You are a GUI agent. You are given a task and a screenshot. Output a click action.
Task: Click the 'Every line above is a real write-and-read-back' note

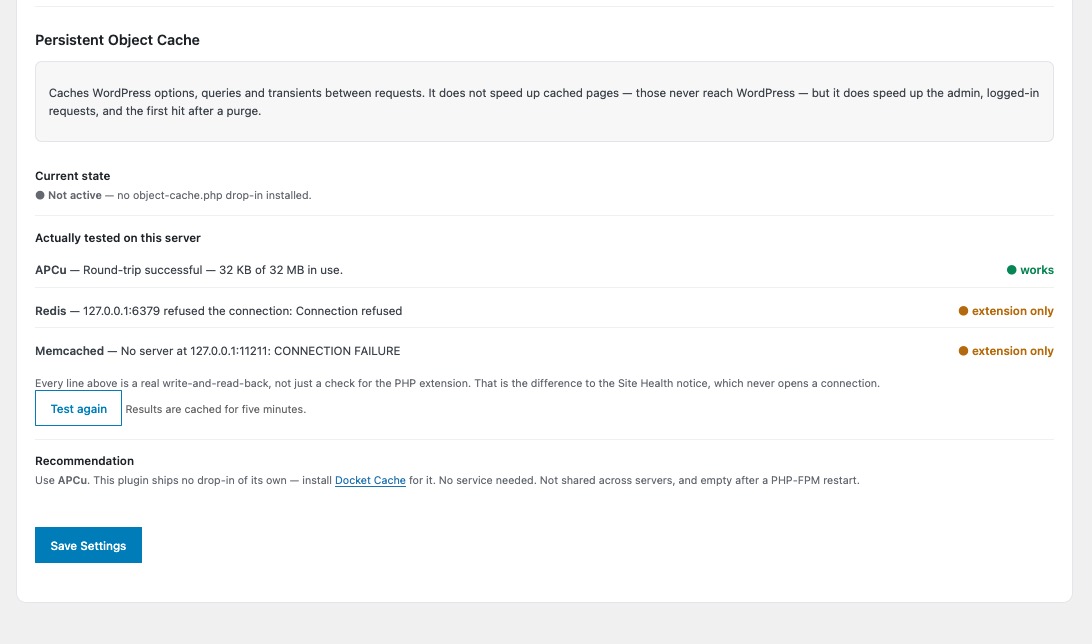point(458,384)
